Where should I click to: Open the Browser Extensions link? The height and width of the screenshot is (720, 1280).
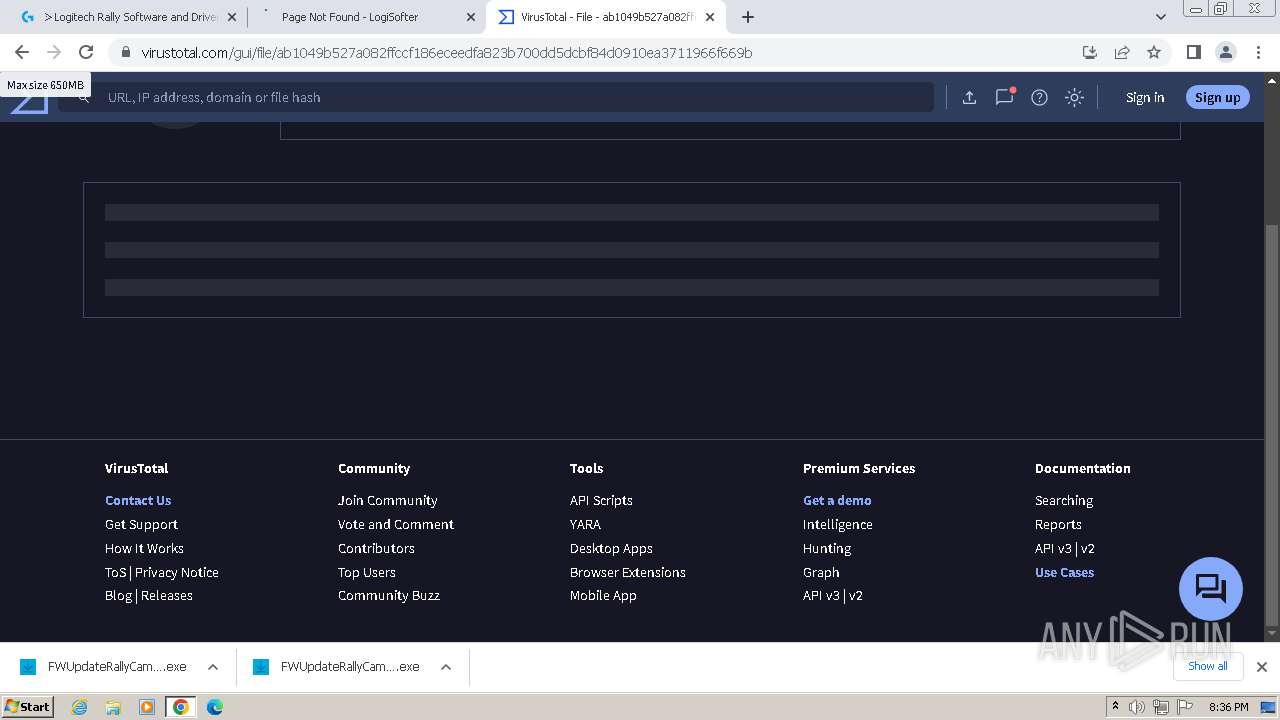[x=627, y=572]
